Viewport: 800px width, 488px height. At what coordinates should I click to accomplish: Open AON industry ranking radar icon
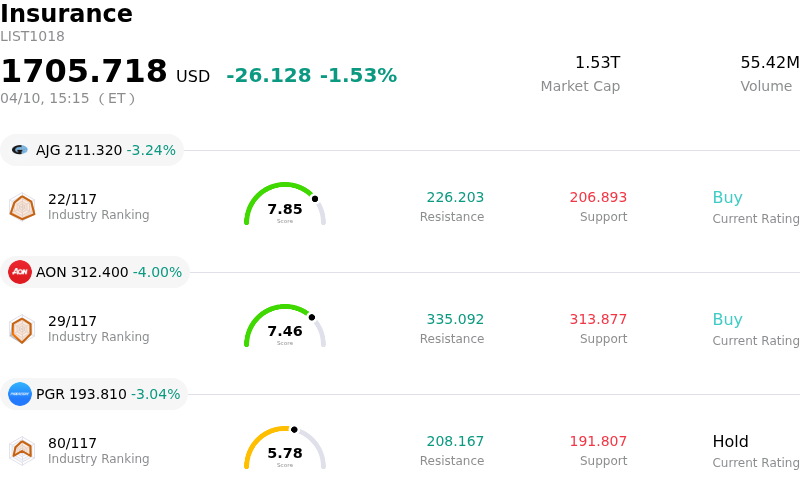pos(22,329)
